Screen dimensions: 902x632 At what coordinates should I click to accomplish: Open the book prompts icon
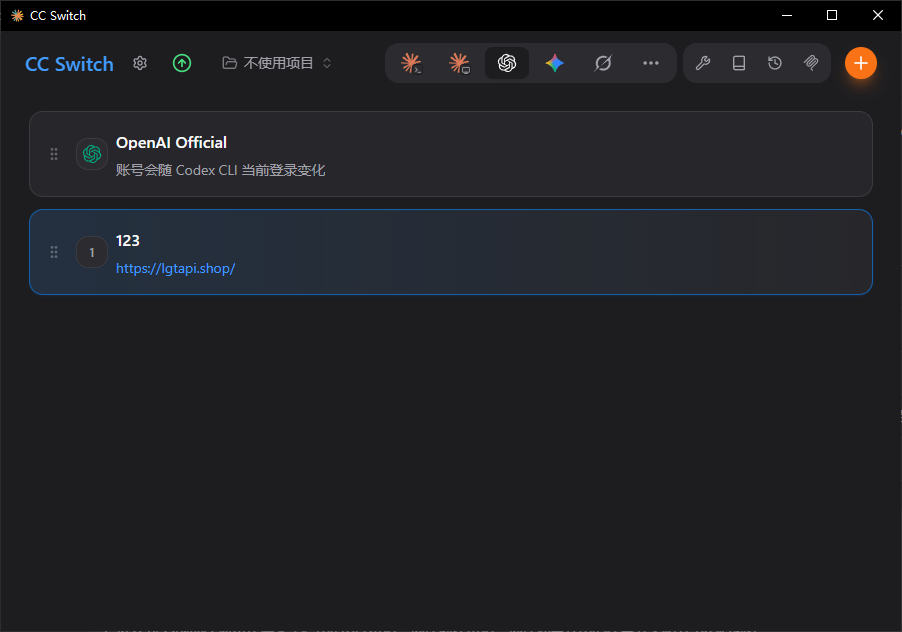point(739,63)
